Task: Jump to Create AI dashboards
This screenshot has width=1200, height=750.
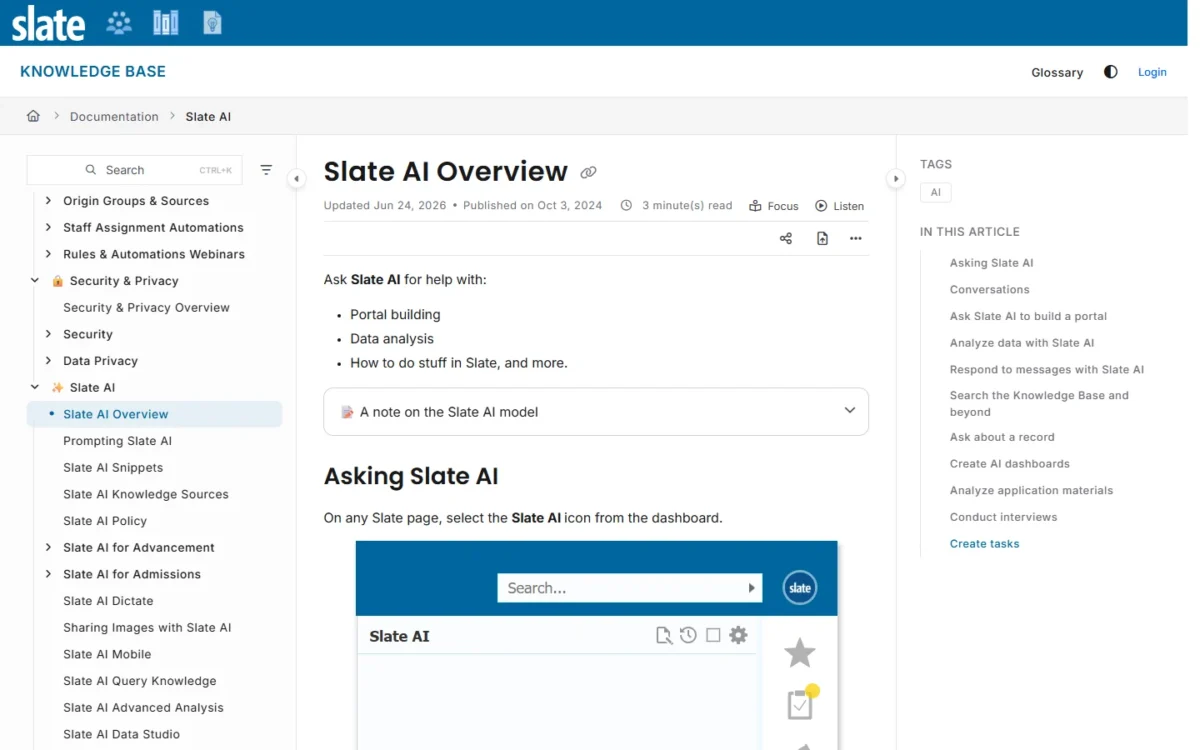Action: [1010, 464]
